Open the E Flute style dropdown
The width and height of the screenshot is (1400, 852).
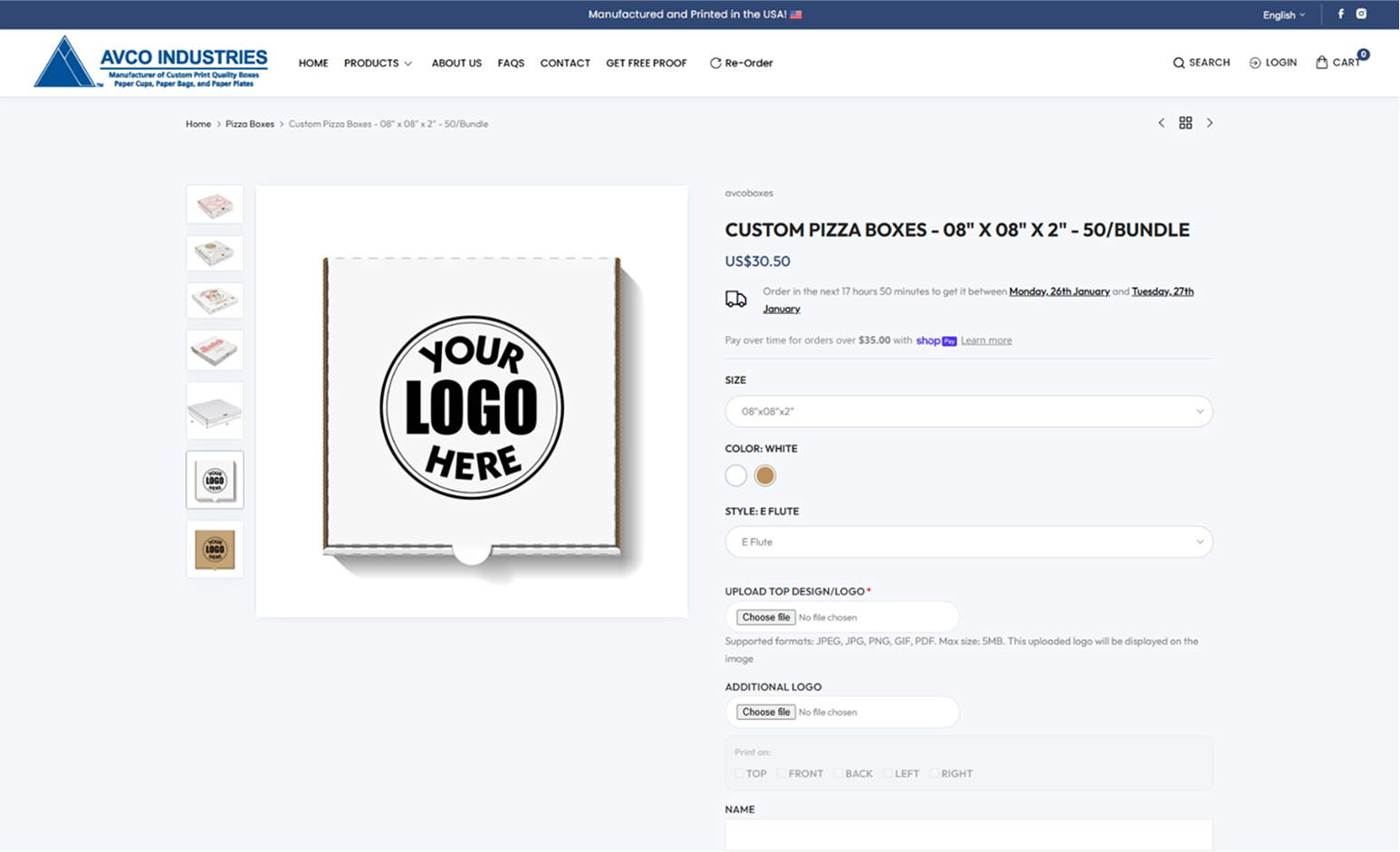(968, 541)
